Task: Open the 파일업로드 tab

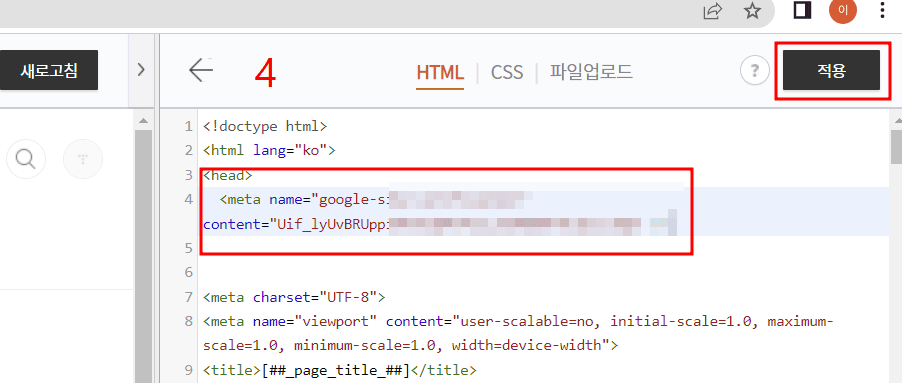Action: point(591,72)
